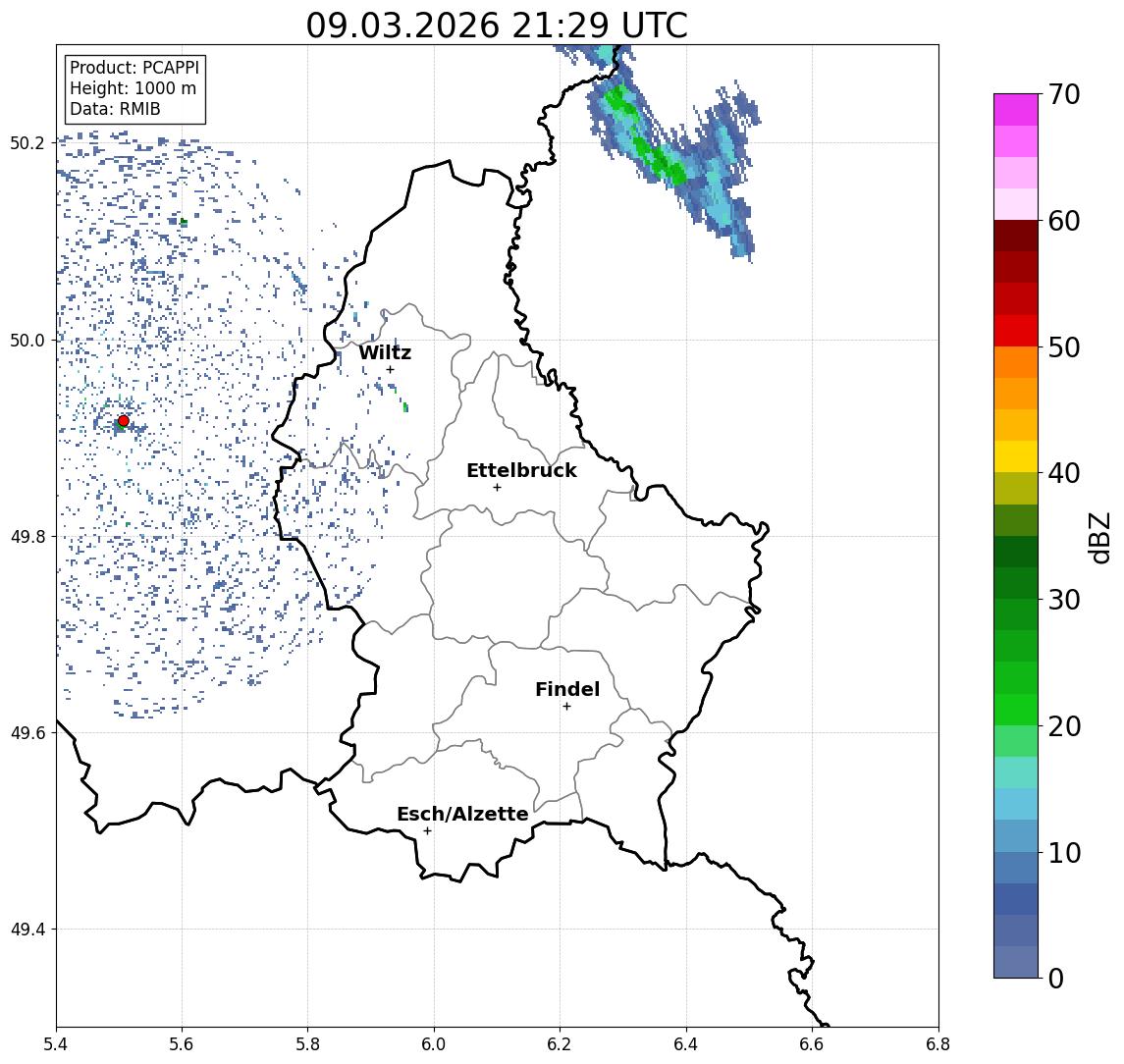This screenshot has width=1124, height=1064.
Task: Click the Data: RMIB text
Action: click(x=115, y=109)
